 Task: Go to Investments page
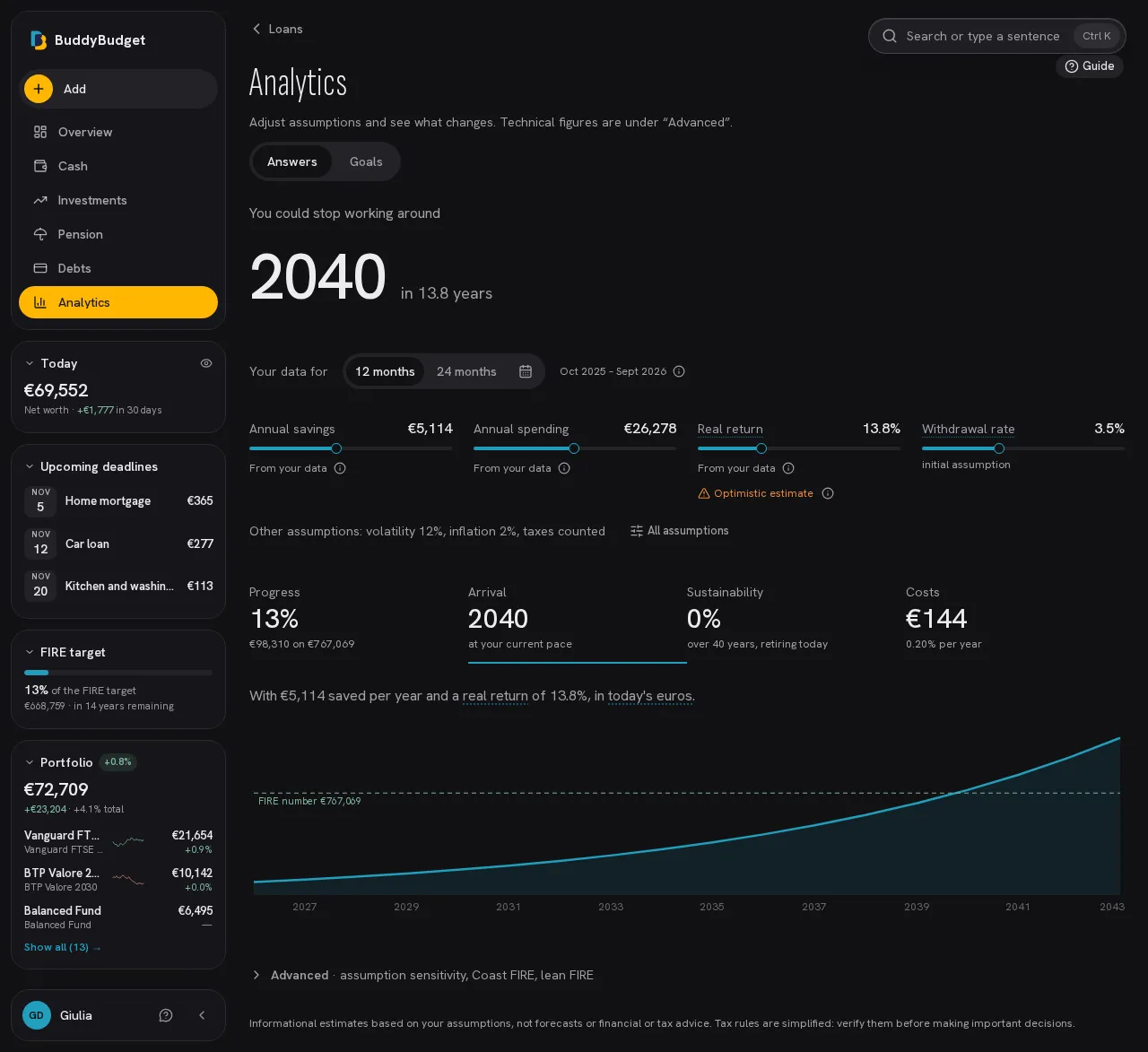click(x=118, y=200)
